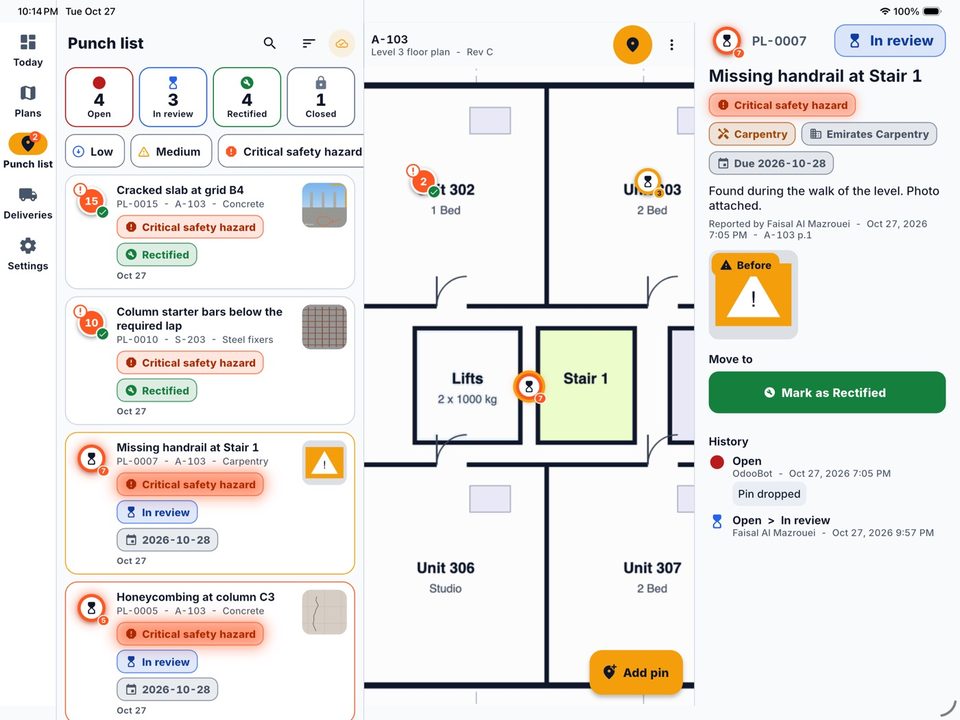Screen dimensions: 960x720
Task: Open the Cracked slab at grid B4 item
Action: 210,232
